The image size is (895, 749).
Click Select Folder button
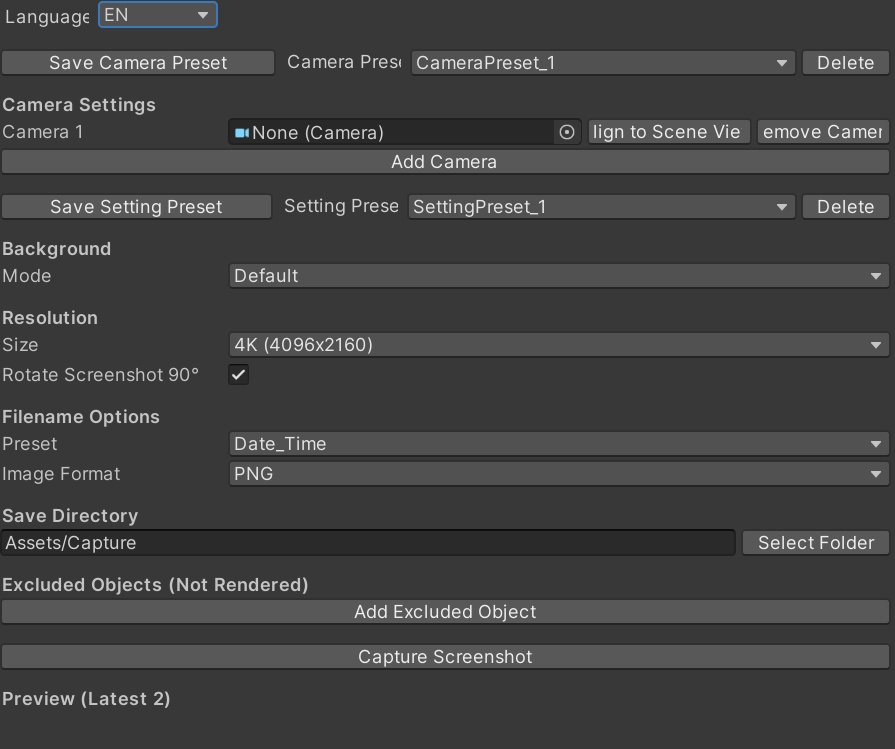[816, 543]
